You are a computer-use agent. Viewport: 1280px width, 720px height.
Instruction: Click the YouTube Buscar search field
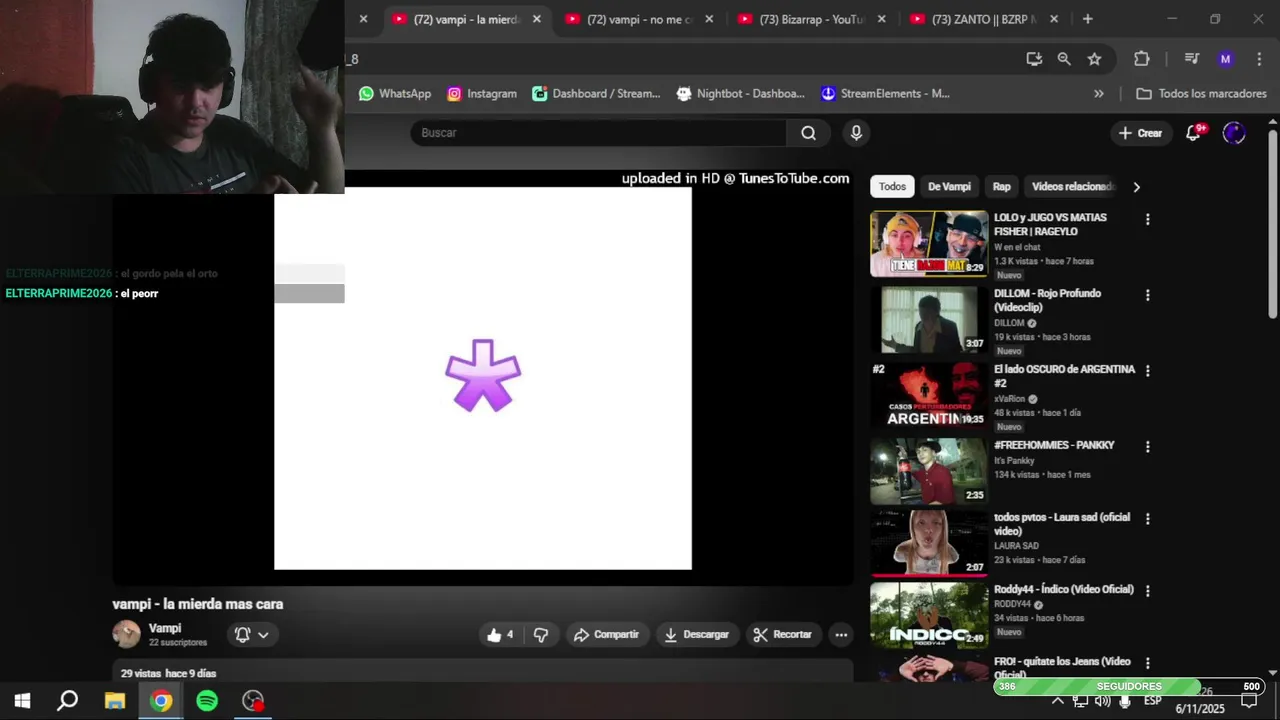coord(598,133)
